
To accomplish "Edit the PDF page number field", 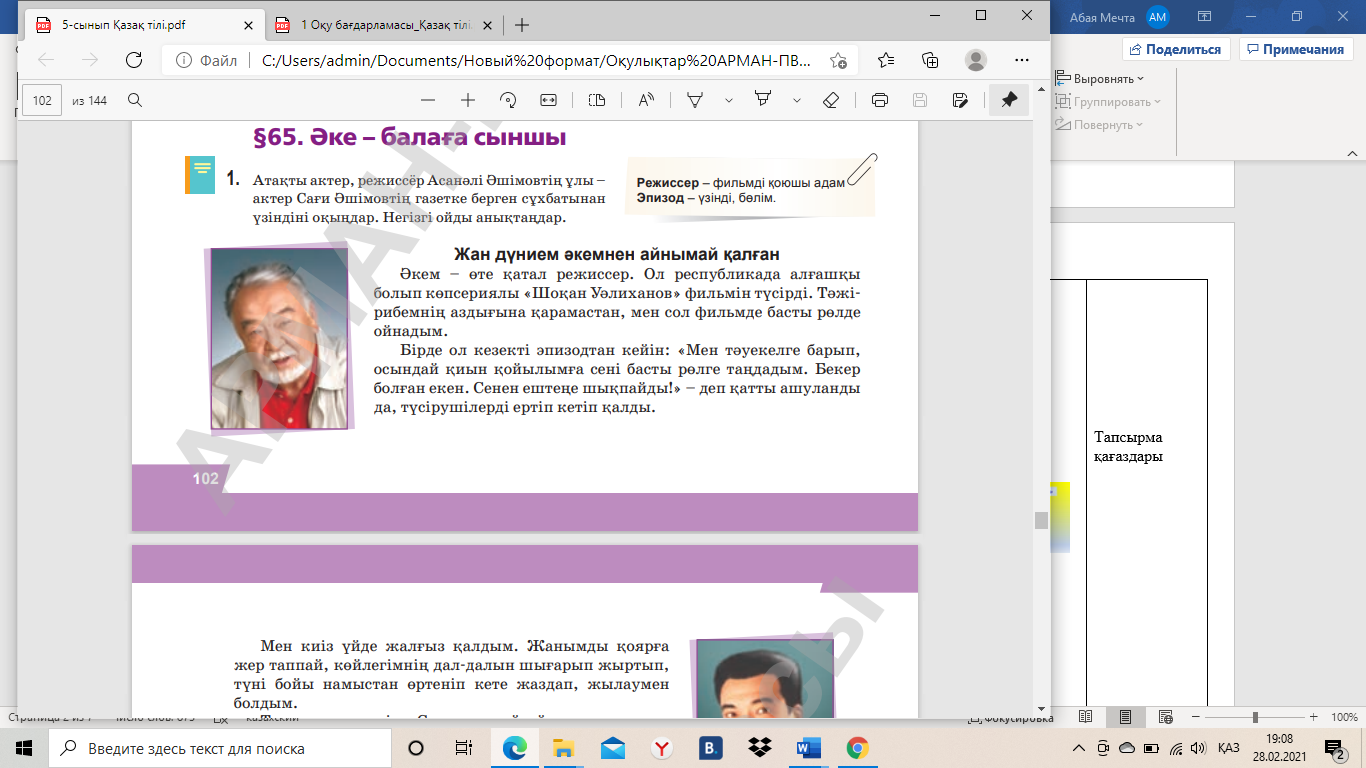I will [x=42, y=100].
